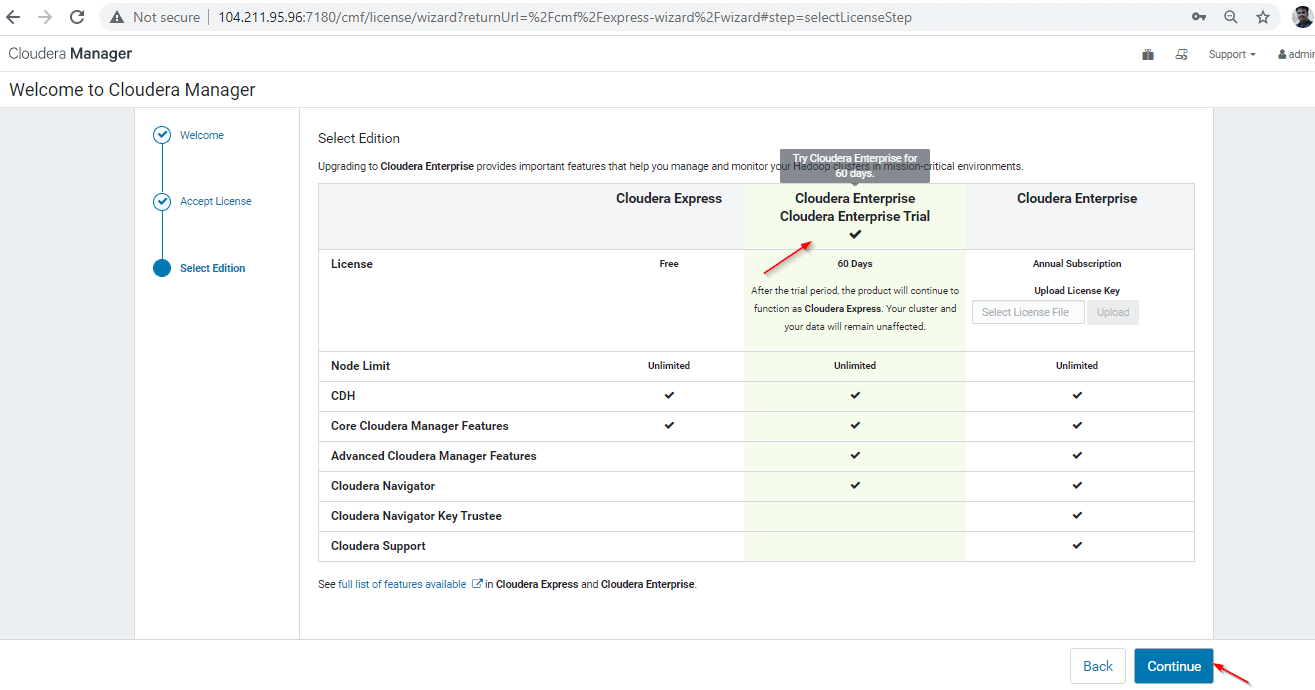
Task: Open the Chrome profile avatar
Action: pyautogui.click(x=1301, y=17)
